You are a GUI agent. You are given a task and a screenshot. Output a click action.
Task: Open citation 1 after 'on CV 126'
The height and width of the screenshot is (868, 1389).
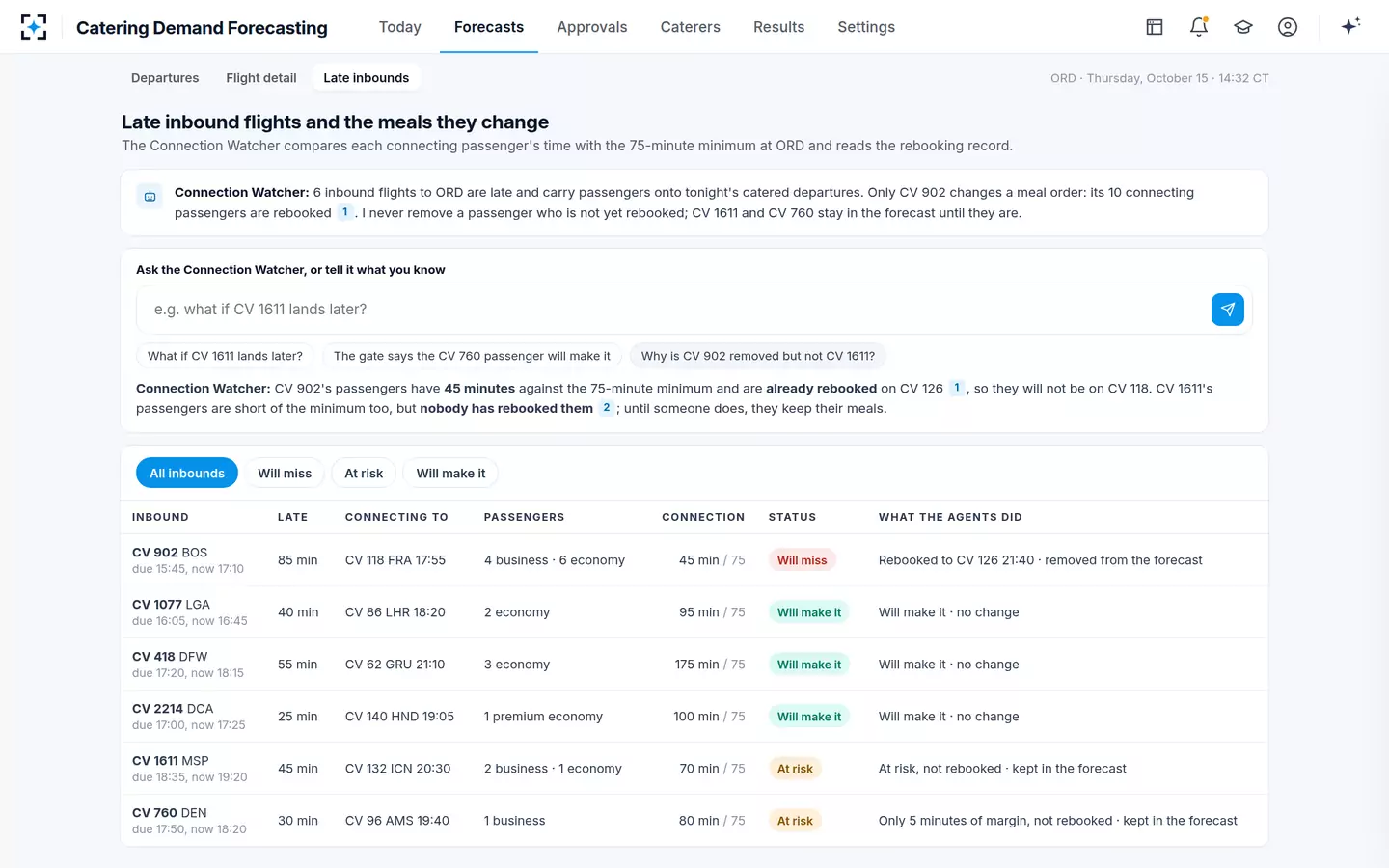tap(957, 388)
